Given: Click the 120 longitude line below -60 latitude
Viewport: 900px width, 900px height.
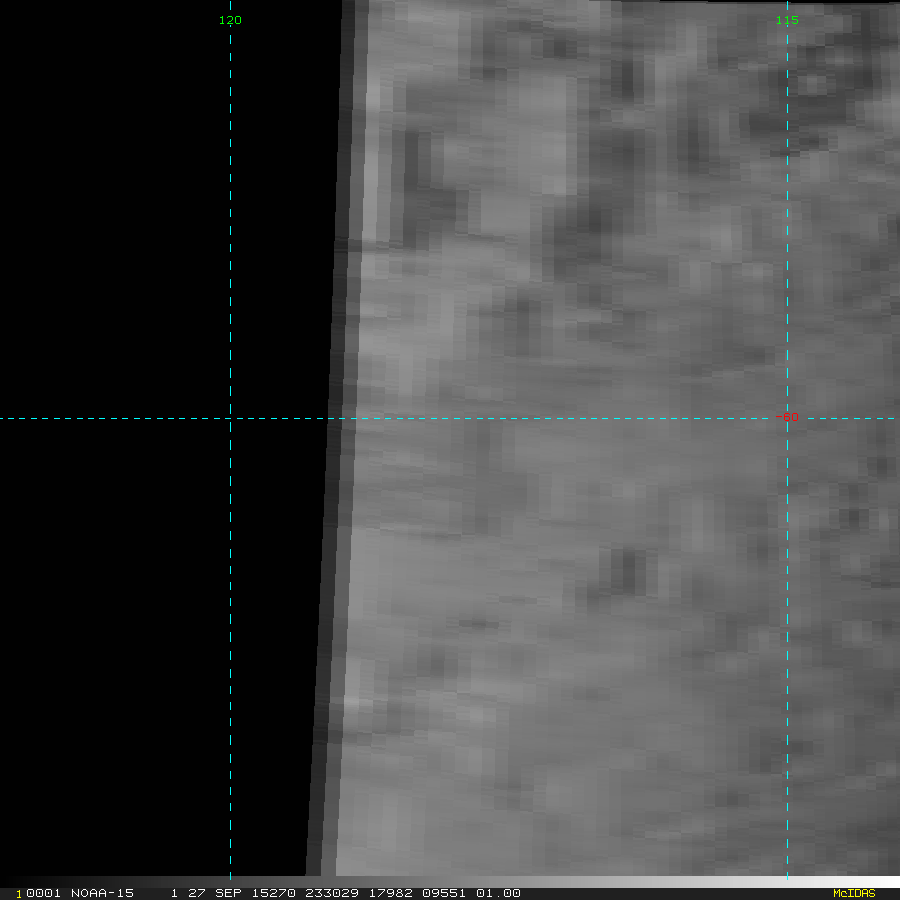Looking at the screenshot, I should point(230,650).
